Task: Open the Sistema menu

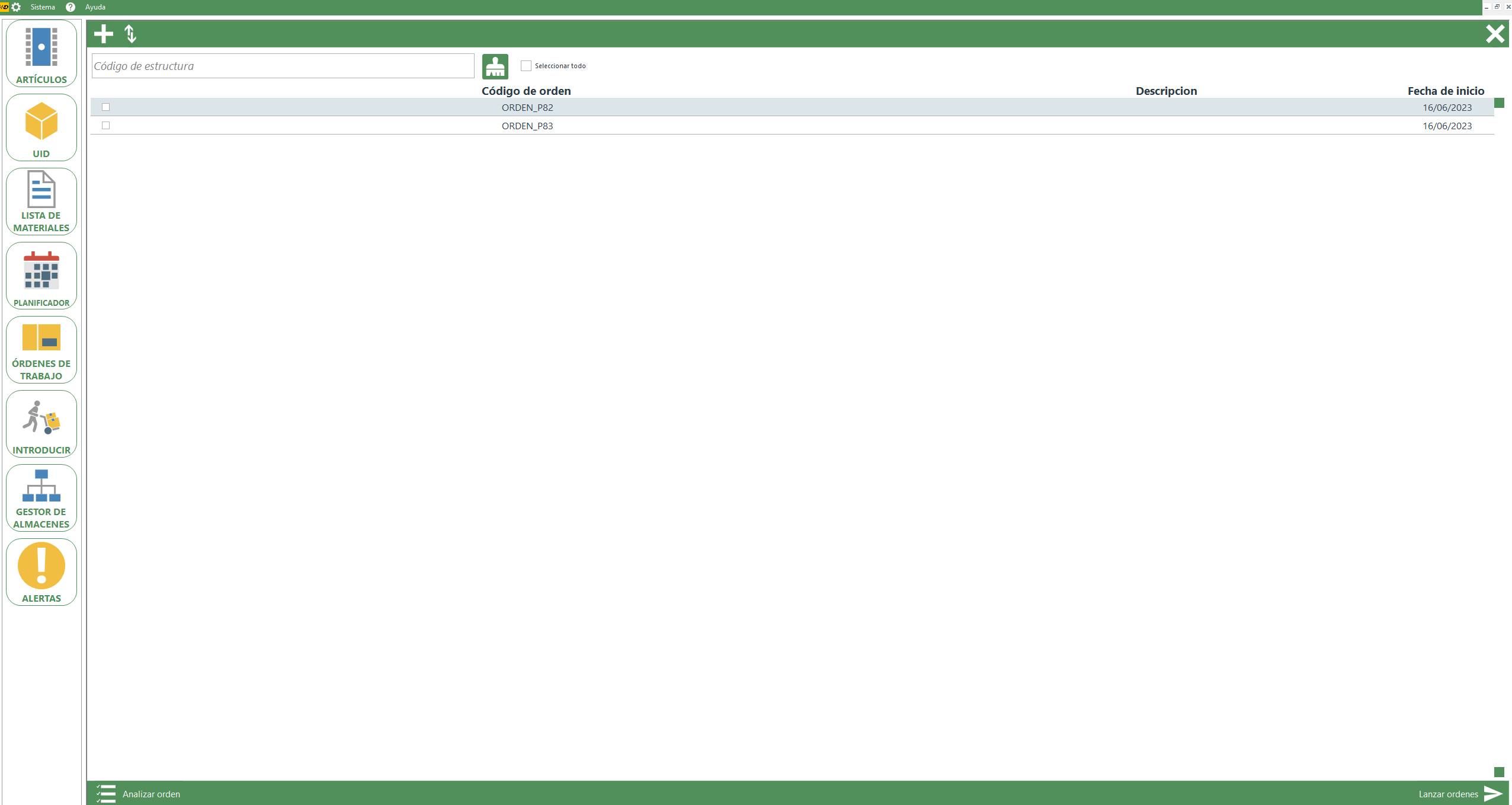Action: 43,7
